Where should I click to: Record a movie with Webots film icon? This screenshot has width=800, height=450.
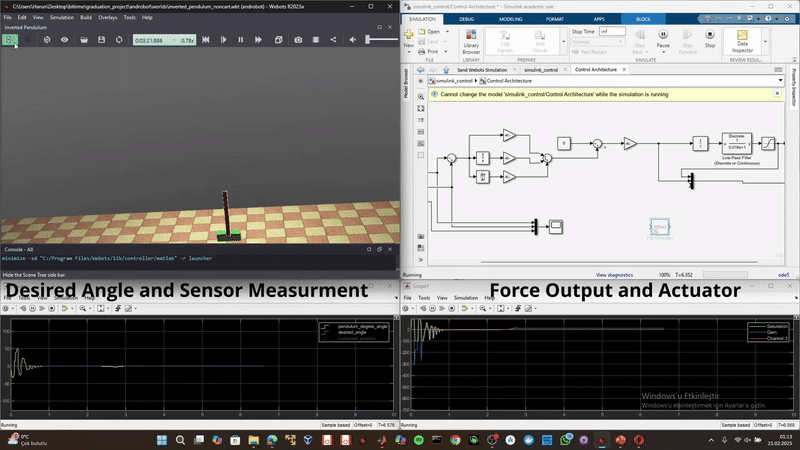point(316,39)
